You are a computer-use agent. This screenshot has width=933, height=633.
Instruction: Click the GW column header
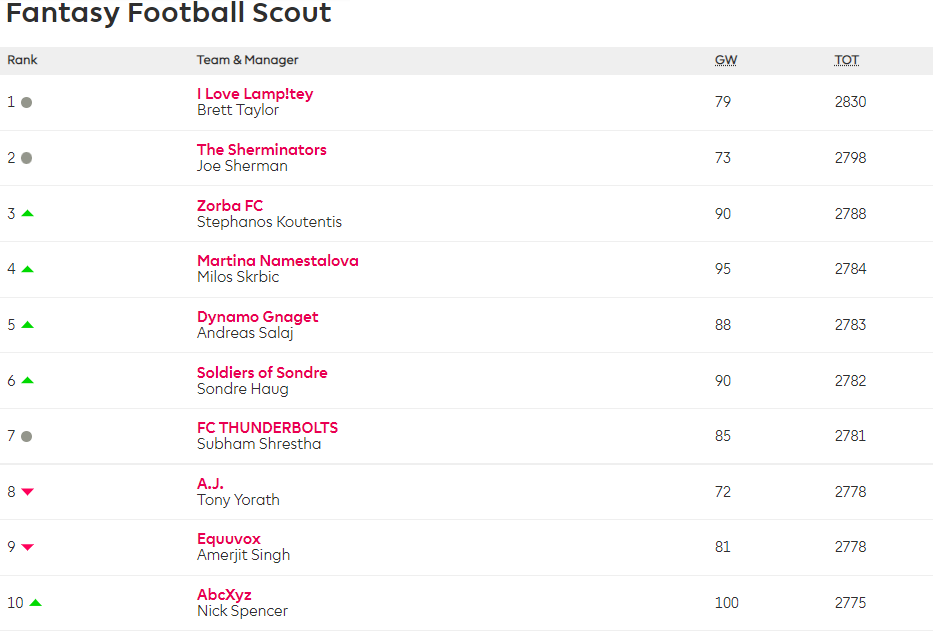[x=726, y=60]
